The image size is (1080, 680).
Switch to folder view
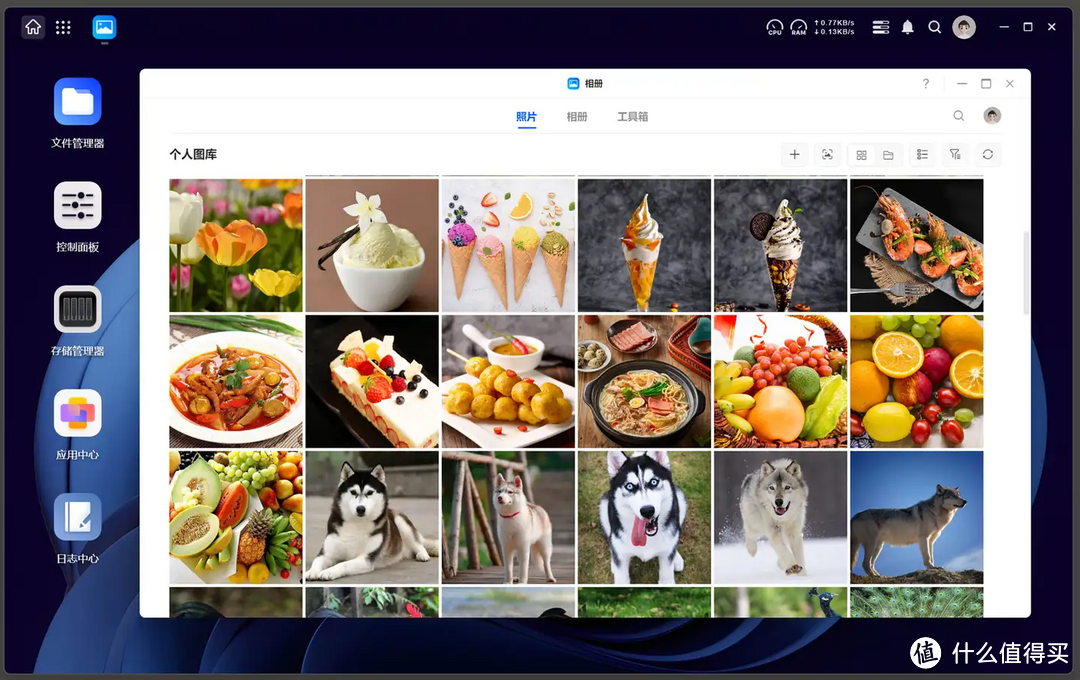coord(889,155)
